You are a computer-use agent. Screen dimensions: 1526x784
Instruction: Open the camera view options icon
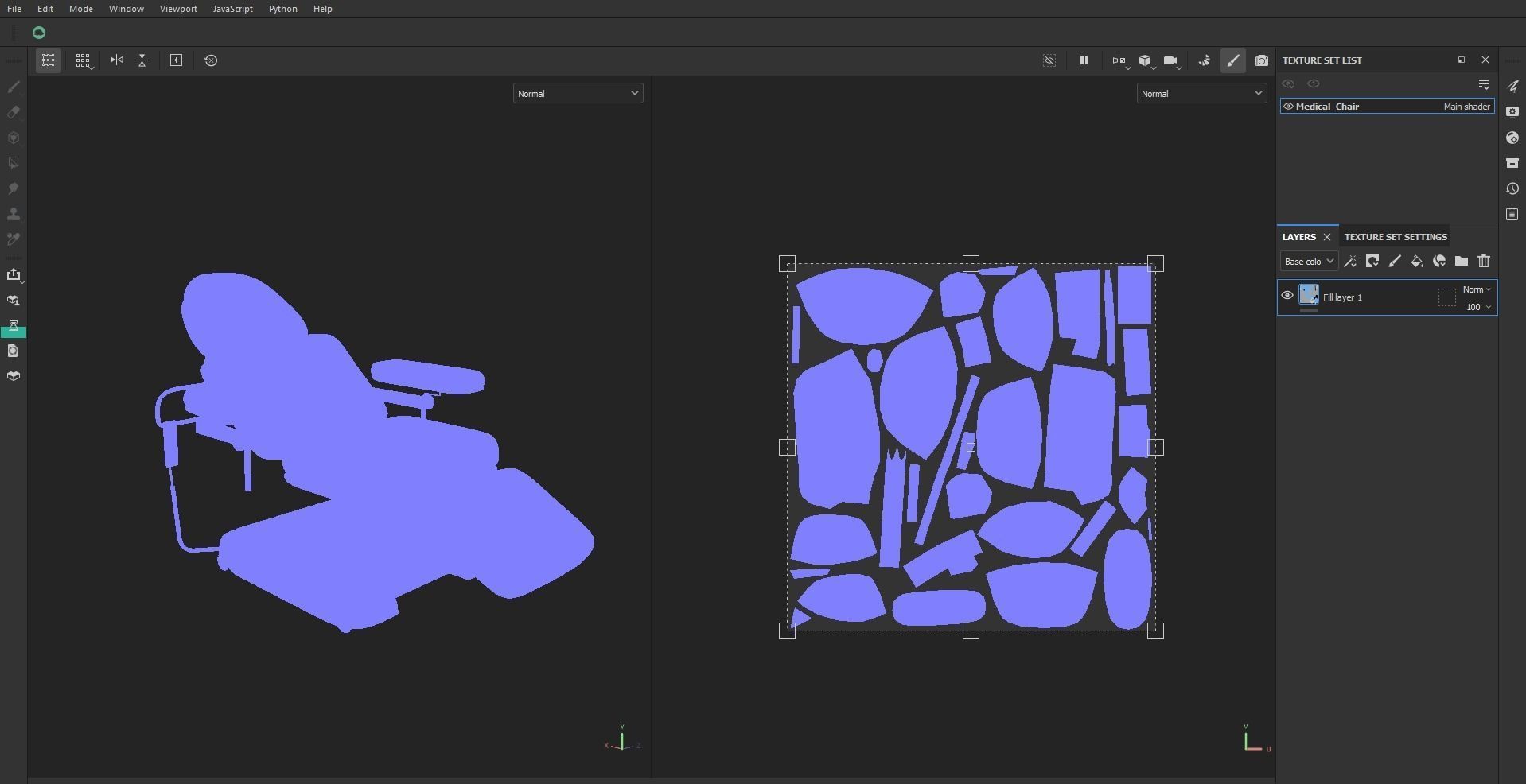tap(1171, 60)
